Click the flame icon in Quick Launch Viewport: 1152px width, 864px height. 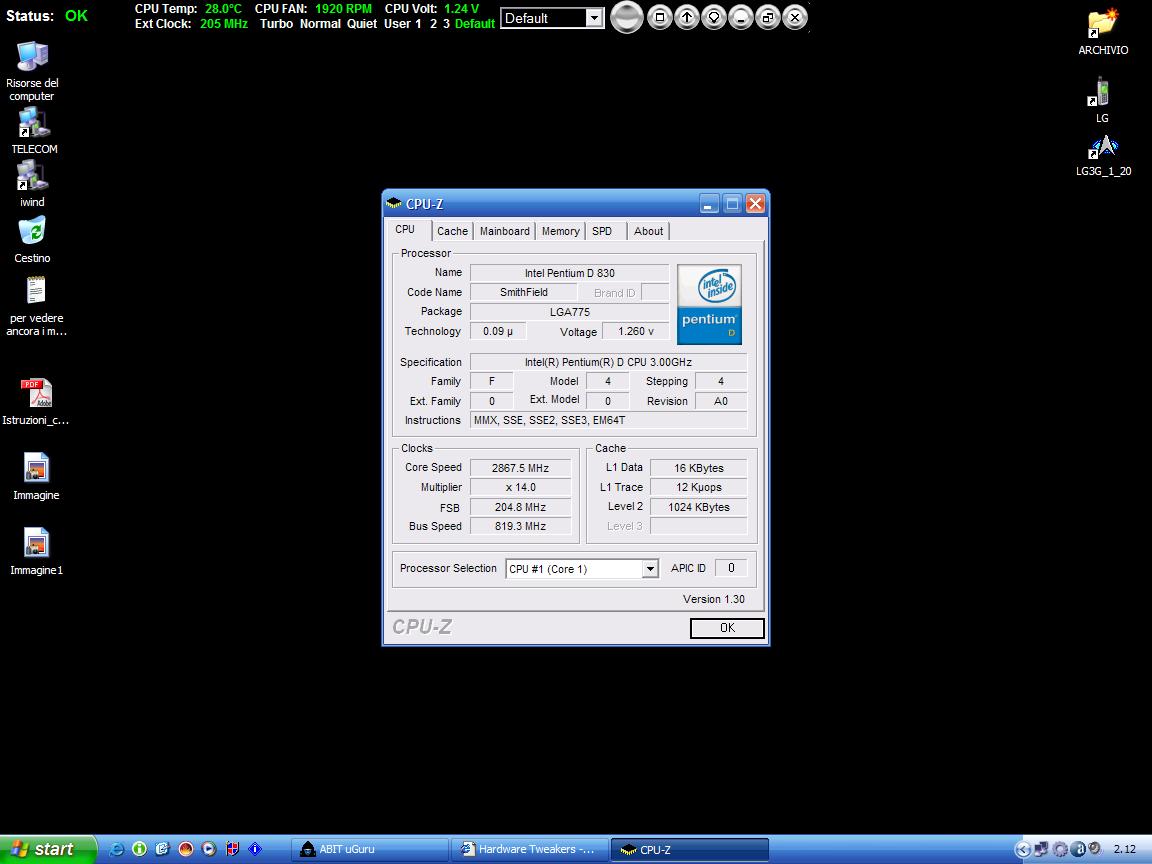tap(186, 849)
